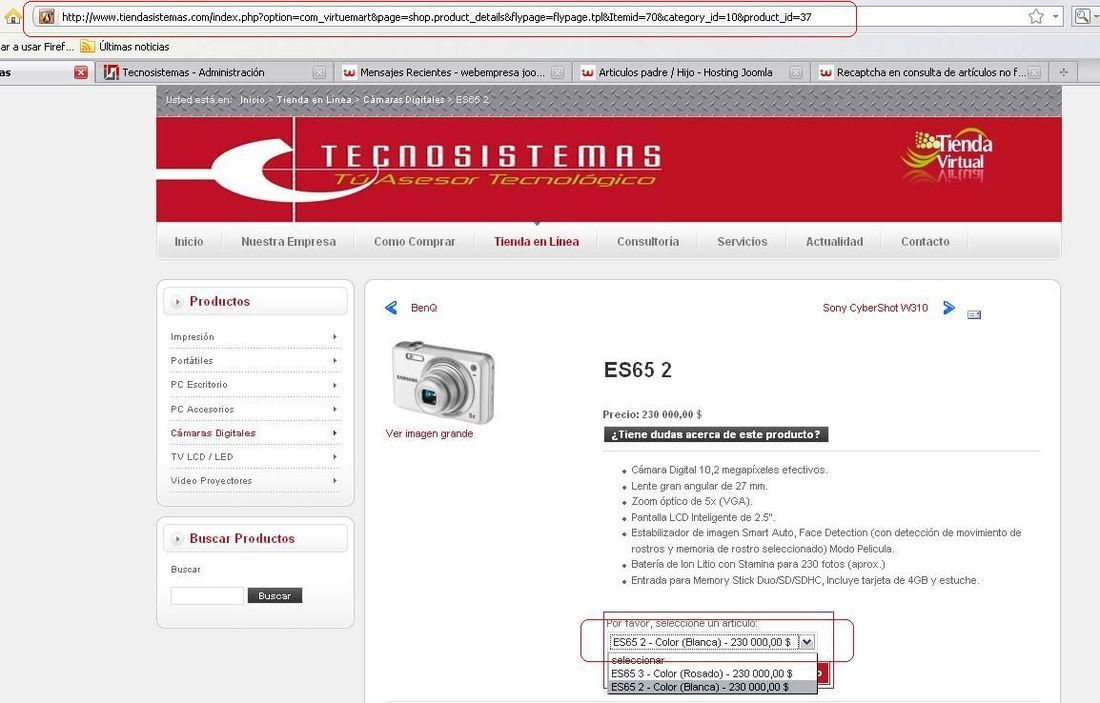Screen dimensions: 1100x703
Task: Choose ES65 3 Color (Rosado) option
Action: 702,674
